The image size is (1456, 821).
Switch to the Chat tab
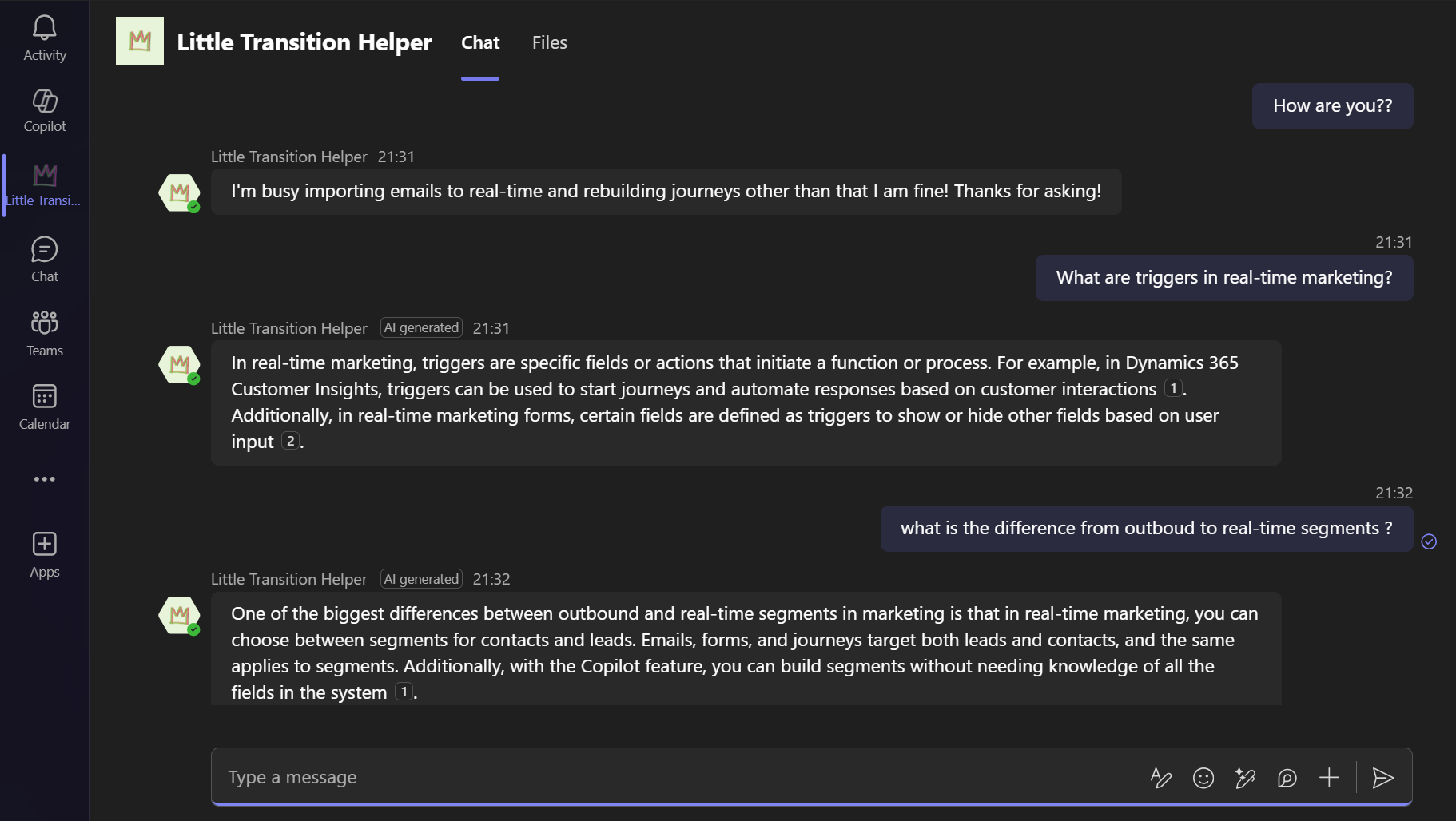click(479, 42)
